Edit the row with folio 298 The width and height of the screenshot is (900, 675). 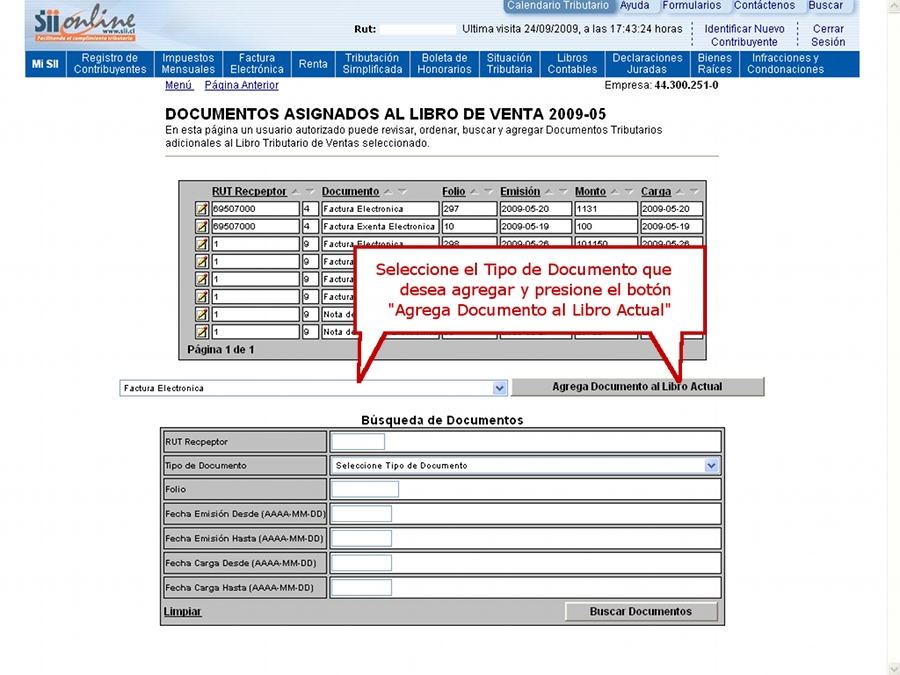[x=201, y=244]
